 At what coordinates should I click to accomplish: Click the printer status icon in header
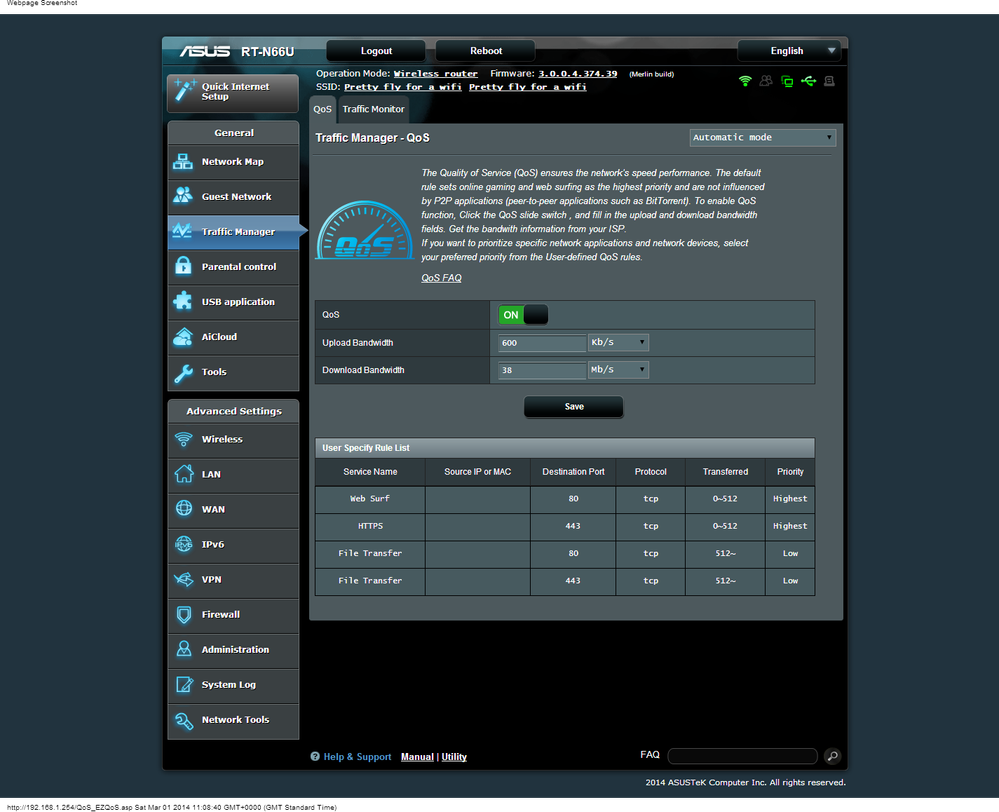(x=829, y=81)
